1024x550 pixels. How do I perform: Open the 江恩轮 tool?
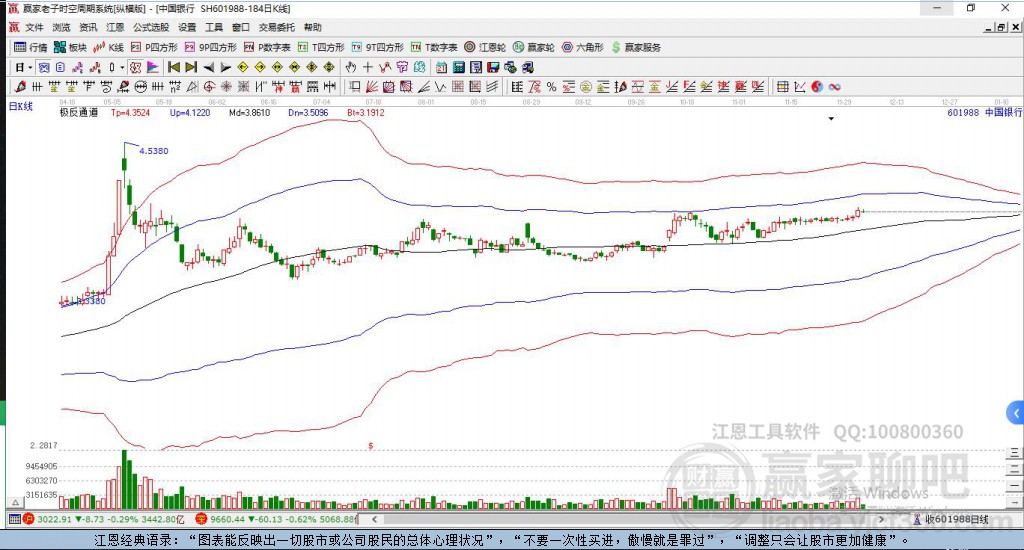[485, 47]
